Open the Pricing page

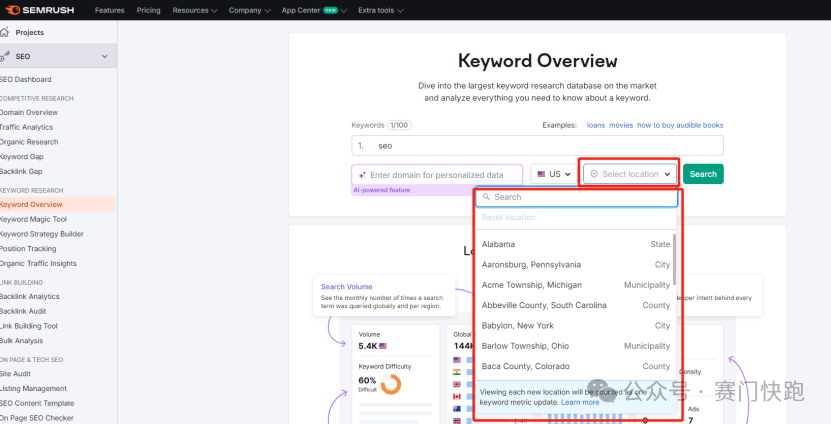click(x=148, y=10)
